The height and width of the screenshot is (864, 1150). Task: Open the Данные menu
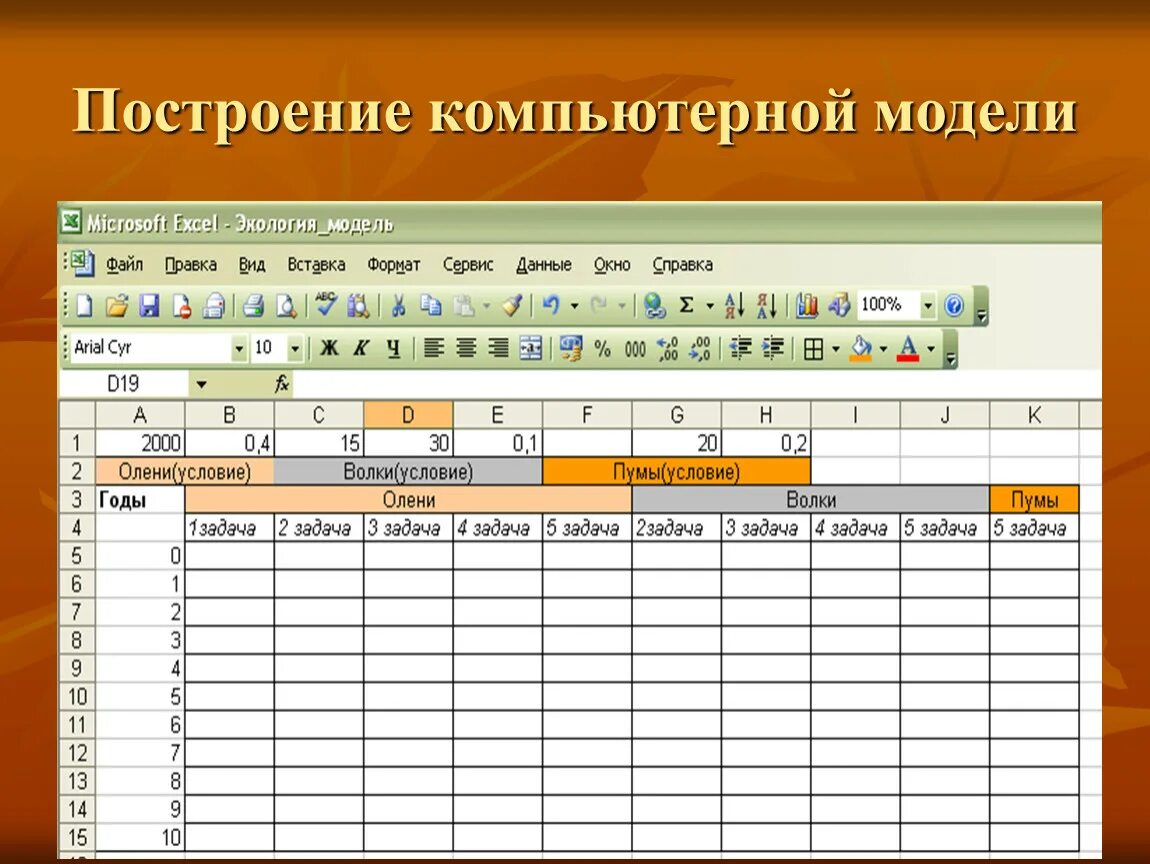click(x=543, y=264)
